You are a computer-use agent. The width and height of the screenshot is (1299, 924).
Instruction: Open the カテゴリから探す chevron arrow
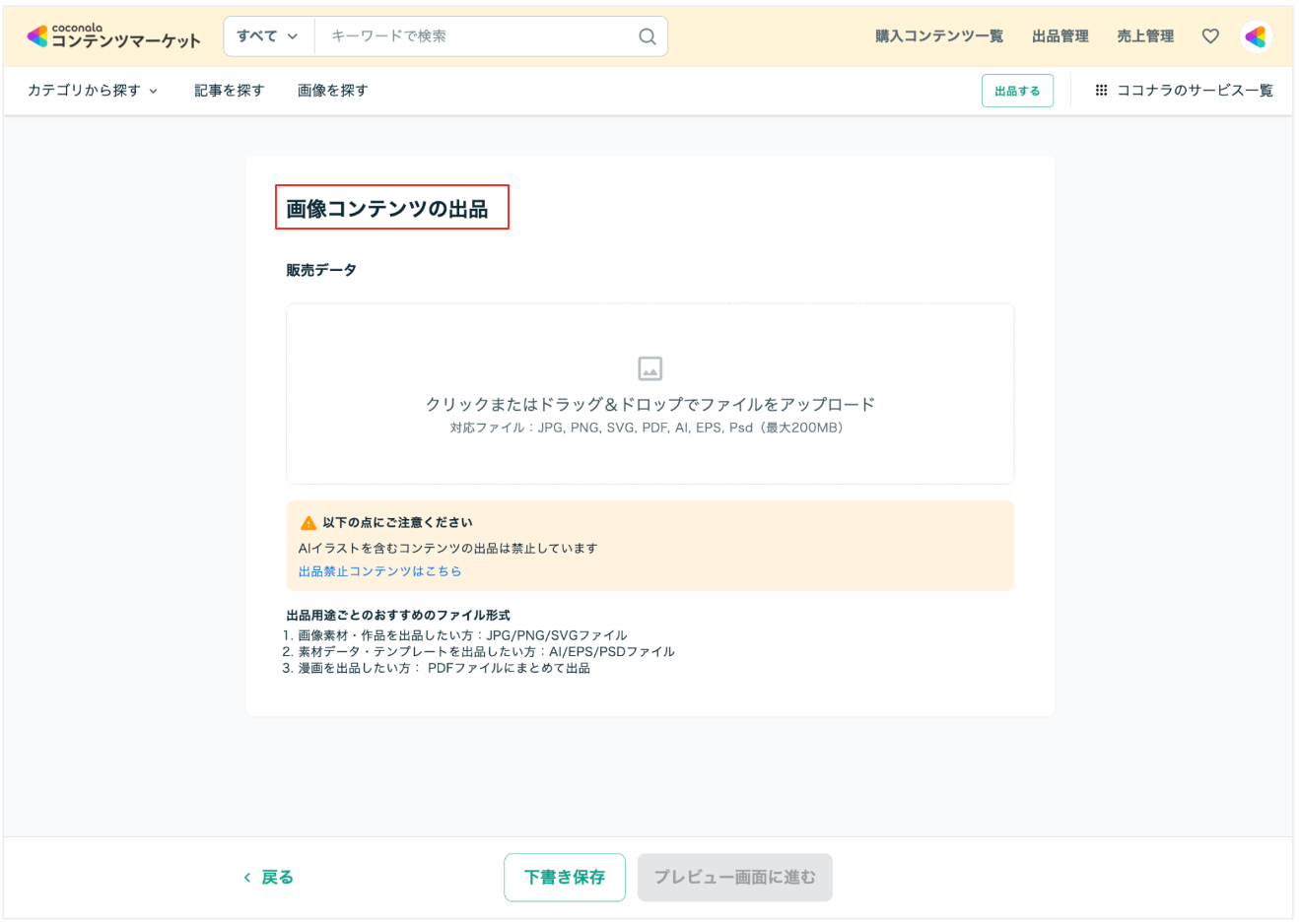[x=155, y=91]
